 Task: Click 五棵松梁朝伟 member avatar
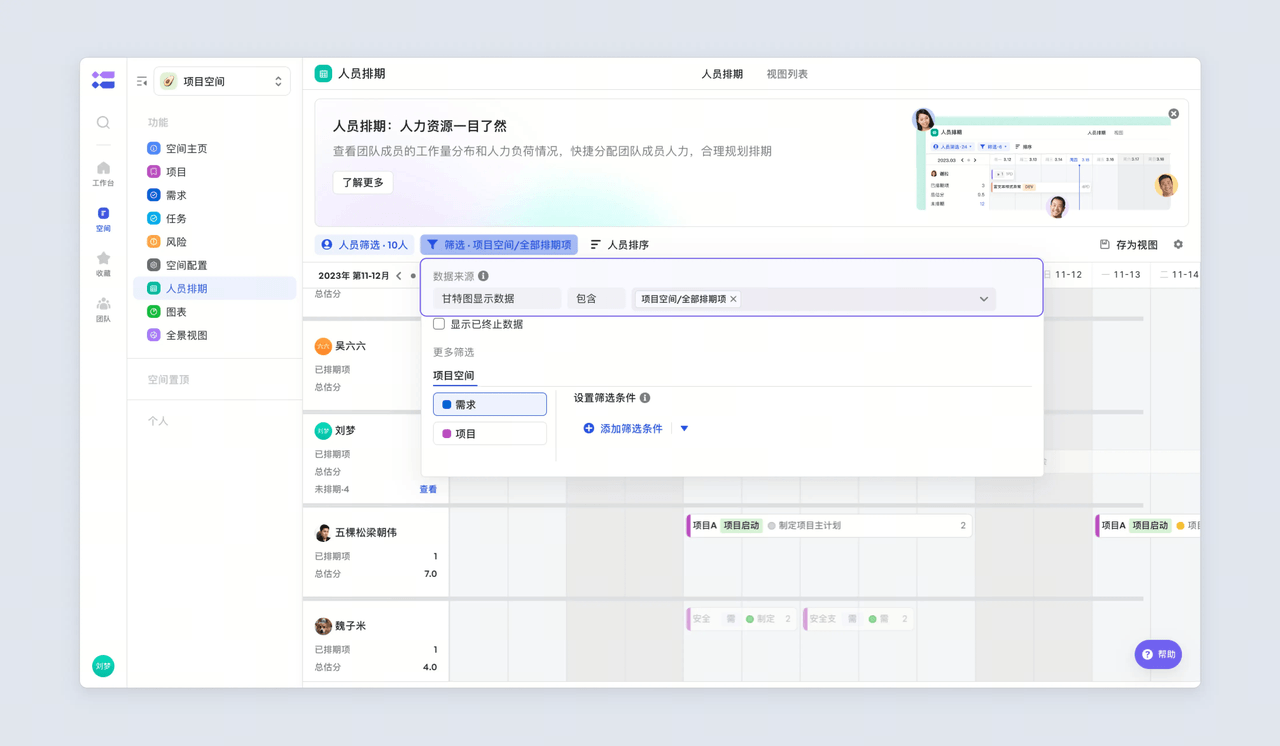coord(323,533)
